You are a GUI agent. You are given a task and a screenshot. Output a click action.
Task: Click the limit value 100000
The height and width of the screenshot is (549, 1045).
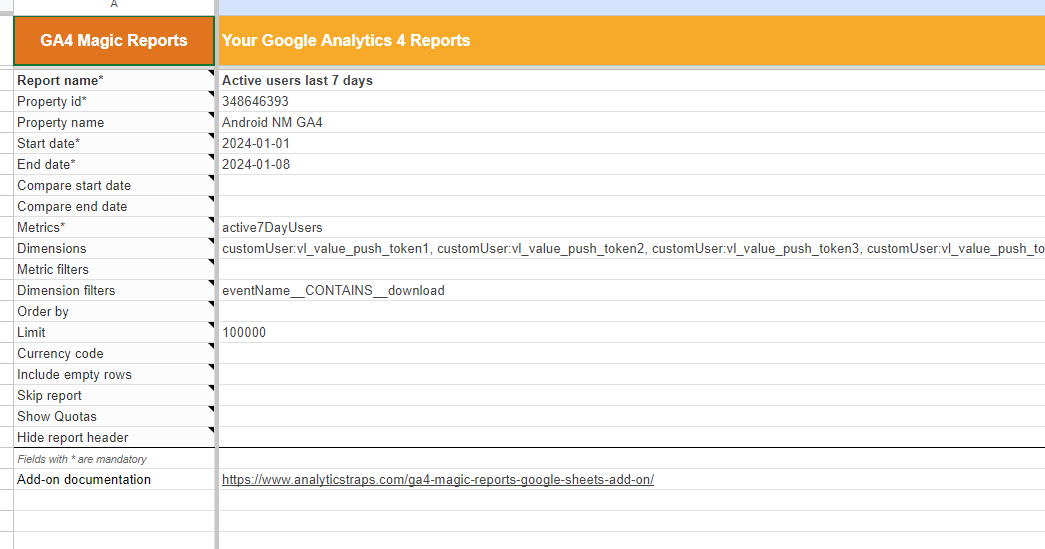point(632,332)
